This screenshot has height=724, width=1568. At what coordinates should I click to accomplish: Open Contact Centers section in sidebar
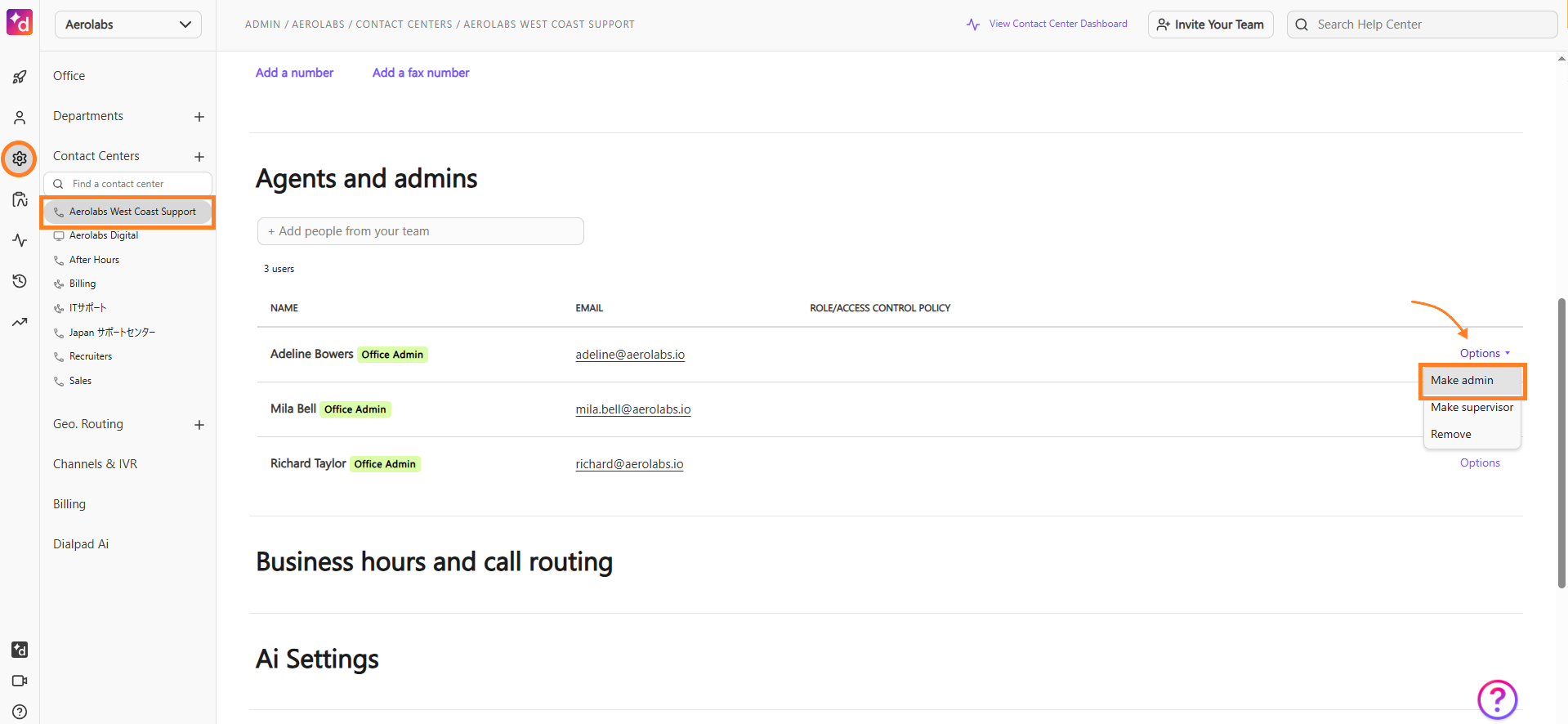tap(96, 156)
